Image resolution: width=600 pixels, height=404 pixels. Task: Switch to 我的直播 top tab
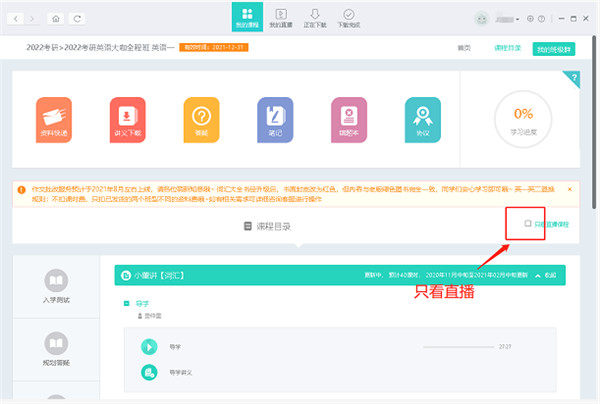(280, 17)
